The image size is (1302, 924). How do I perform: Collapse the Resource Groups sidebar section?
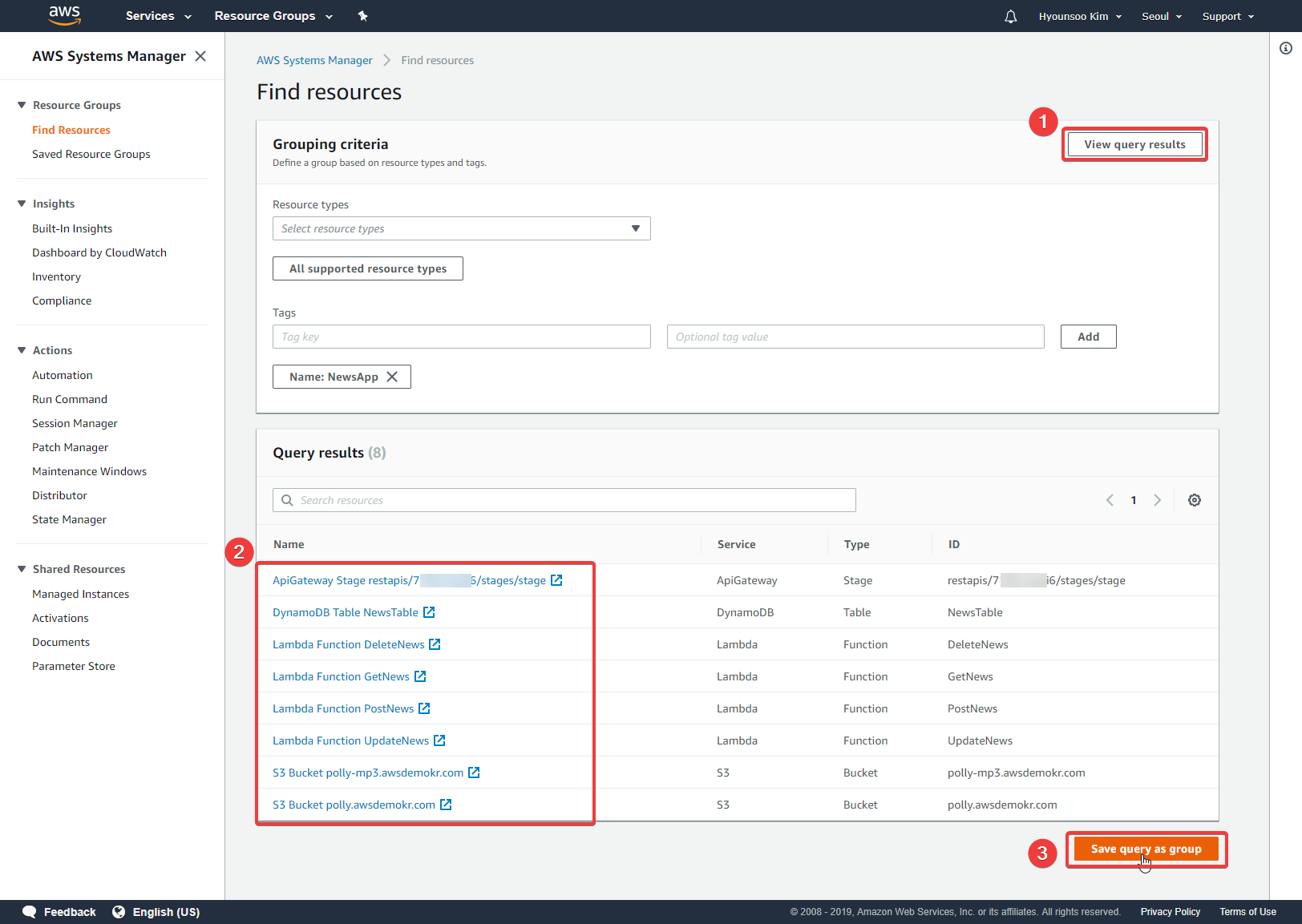[22, 105]
